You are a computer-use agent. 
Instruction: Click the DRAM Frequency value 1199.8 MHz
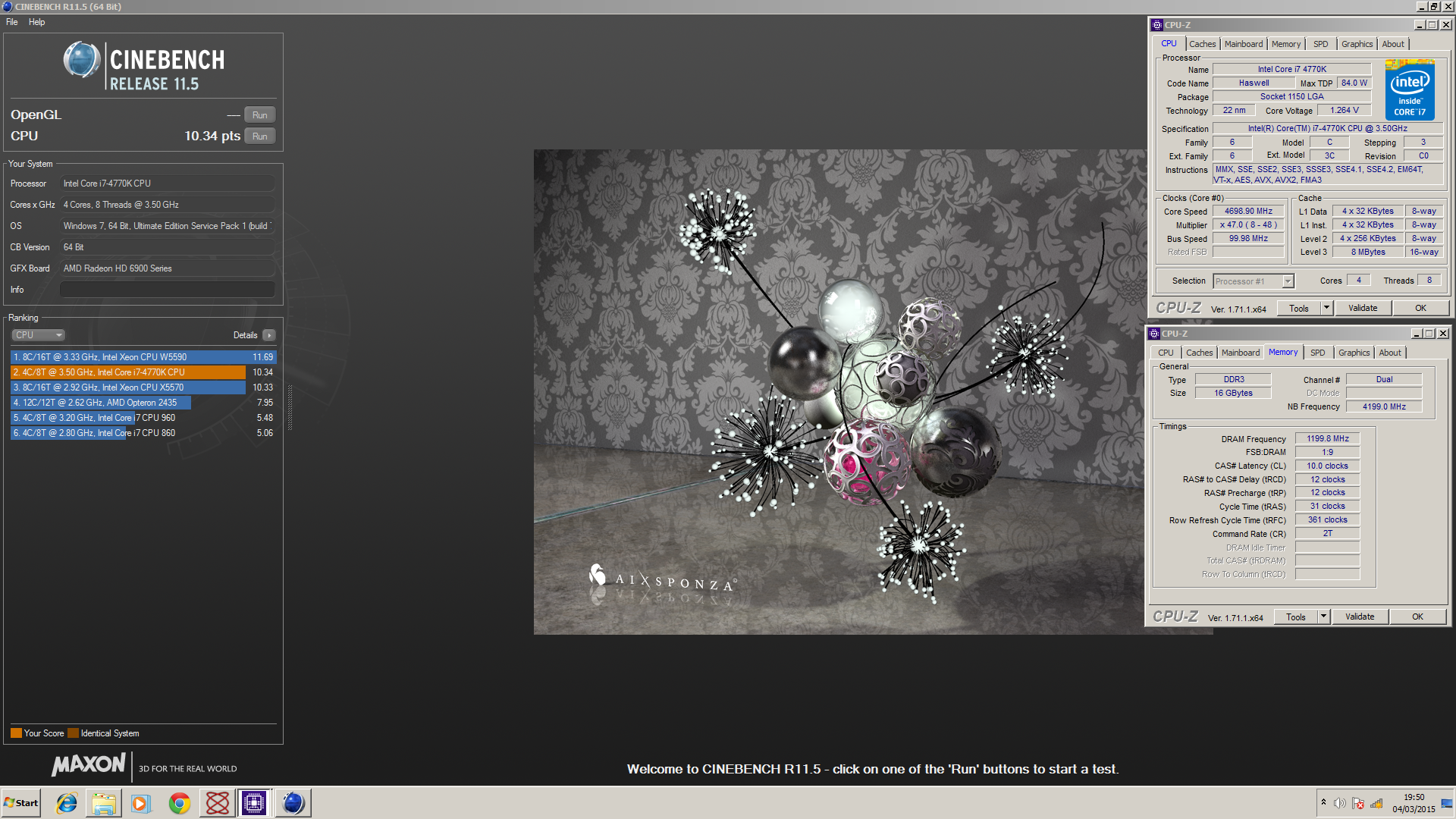click(x=1327, y=439)
